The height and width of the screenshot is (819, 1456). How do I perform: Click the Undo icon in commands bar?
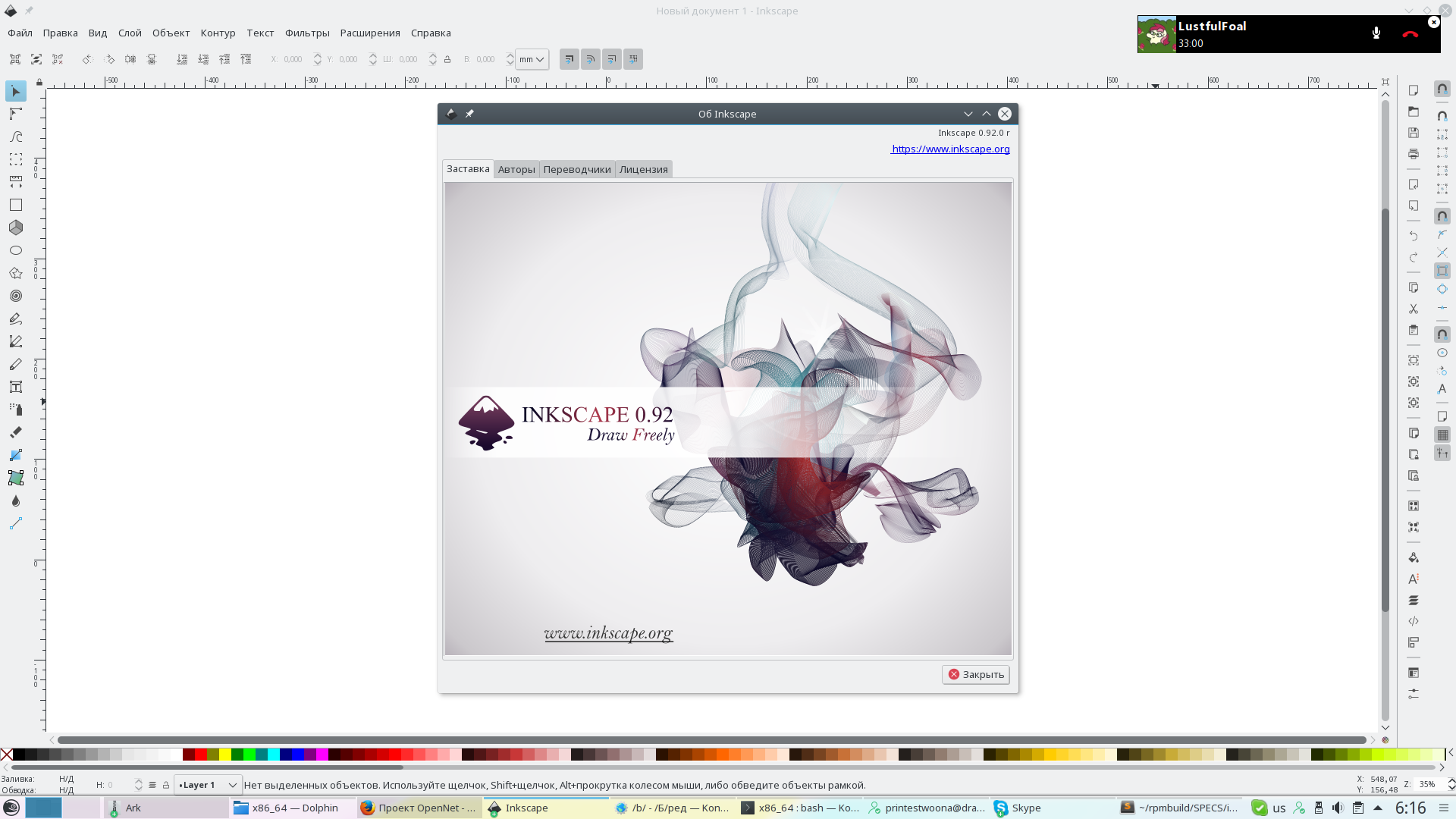pyautogui.click(x=1414, y=236)
